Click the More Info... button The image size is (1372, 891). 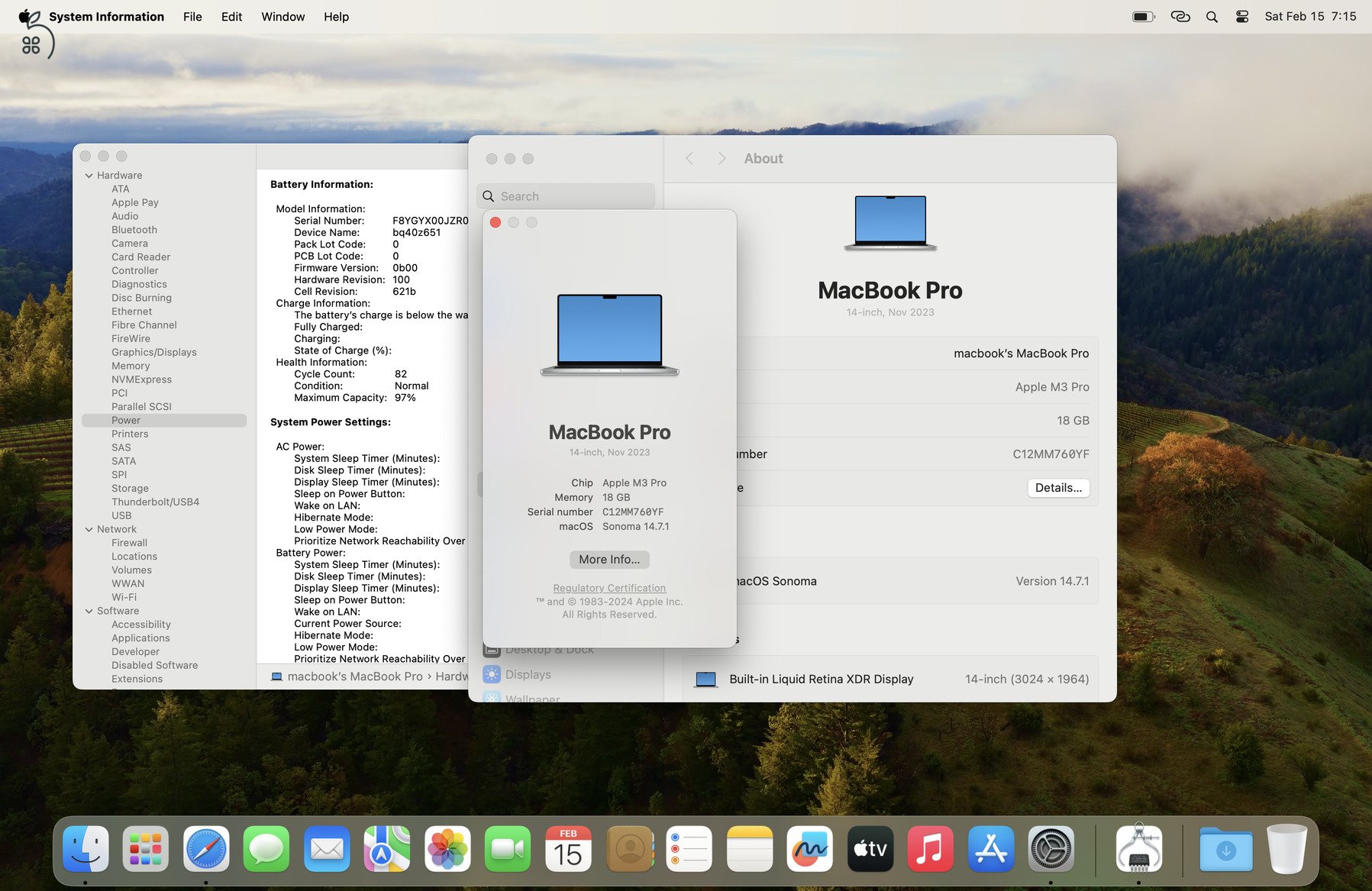(x=609, y=560)
